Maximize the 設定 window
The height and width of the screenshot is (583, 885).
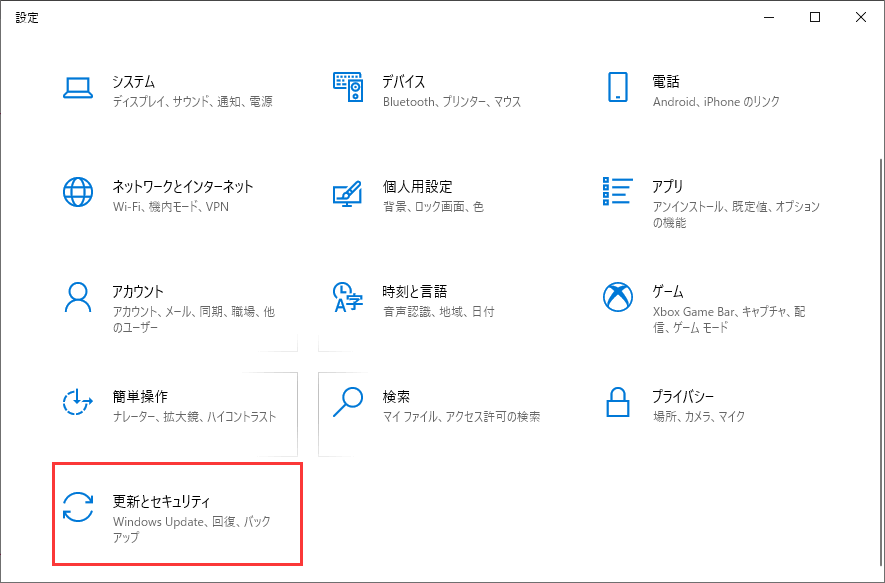[814, 17]
